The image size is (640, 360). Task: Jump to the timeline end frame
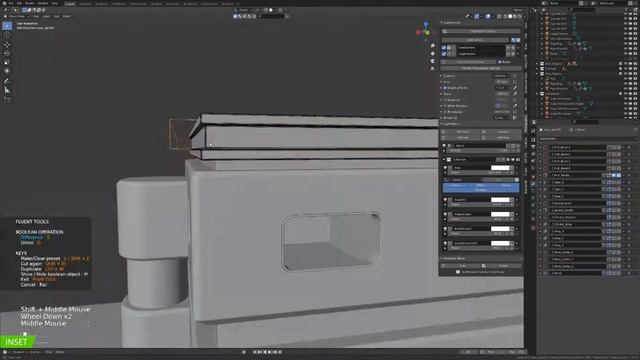pos(280,352)
